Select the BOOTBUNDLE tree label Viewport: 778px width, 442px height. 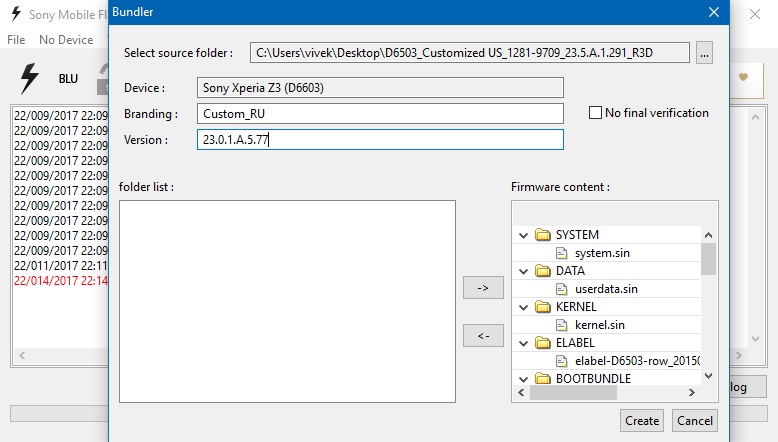(x=593, y=379)
